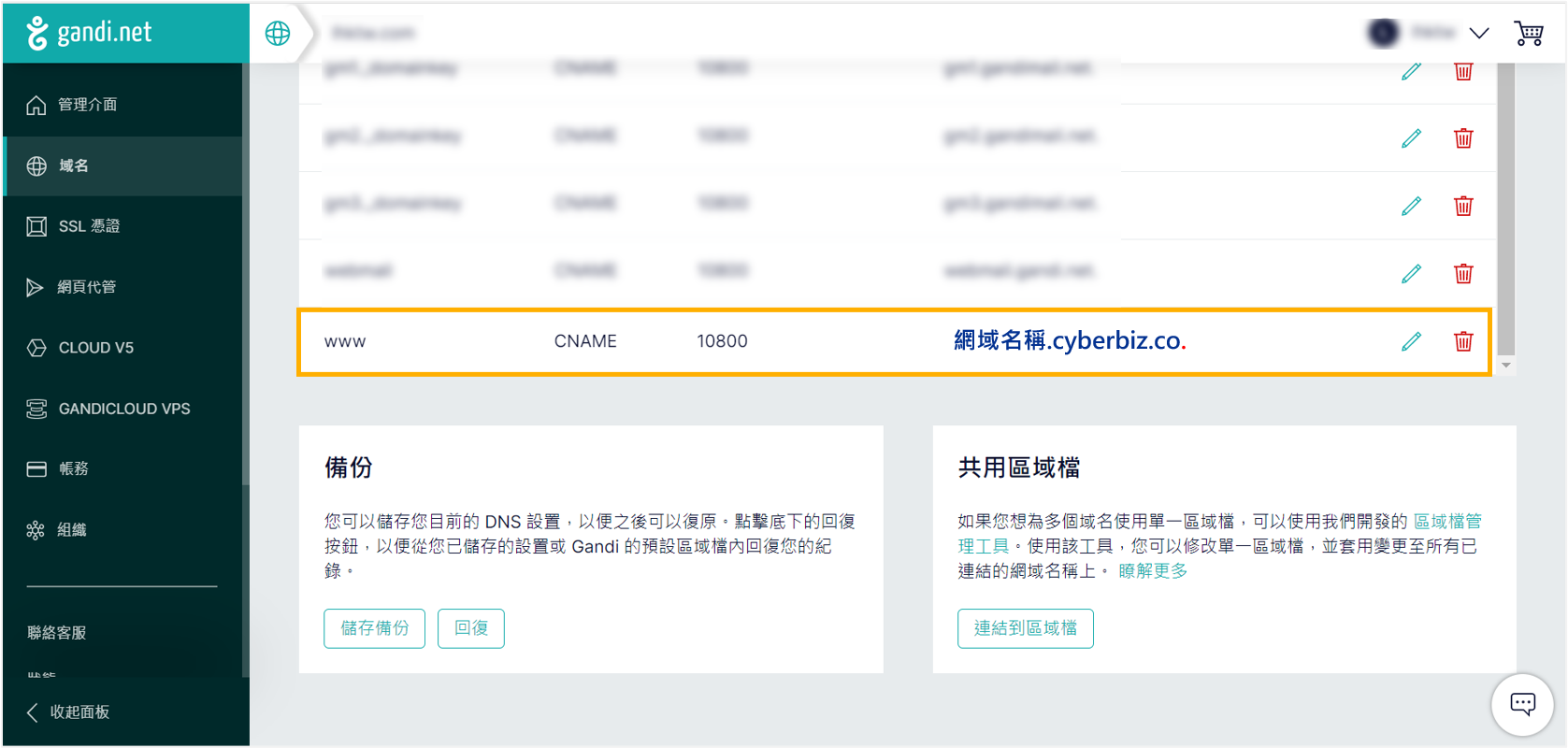Click the 管理介面 home icon
The height and width of the screenshot is (748, 1568).
click(36, 105)
